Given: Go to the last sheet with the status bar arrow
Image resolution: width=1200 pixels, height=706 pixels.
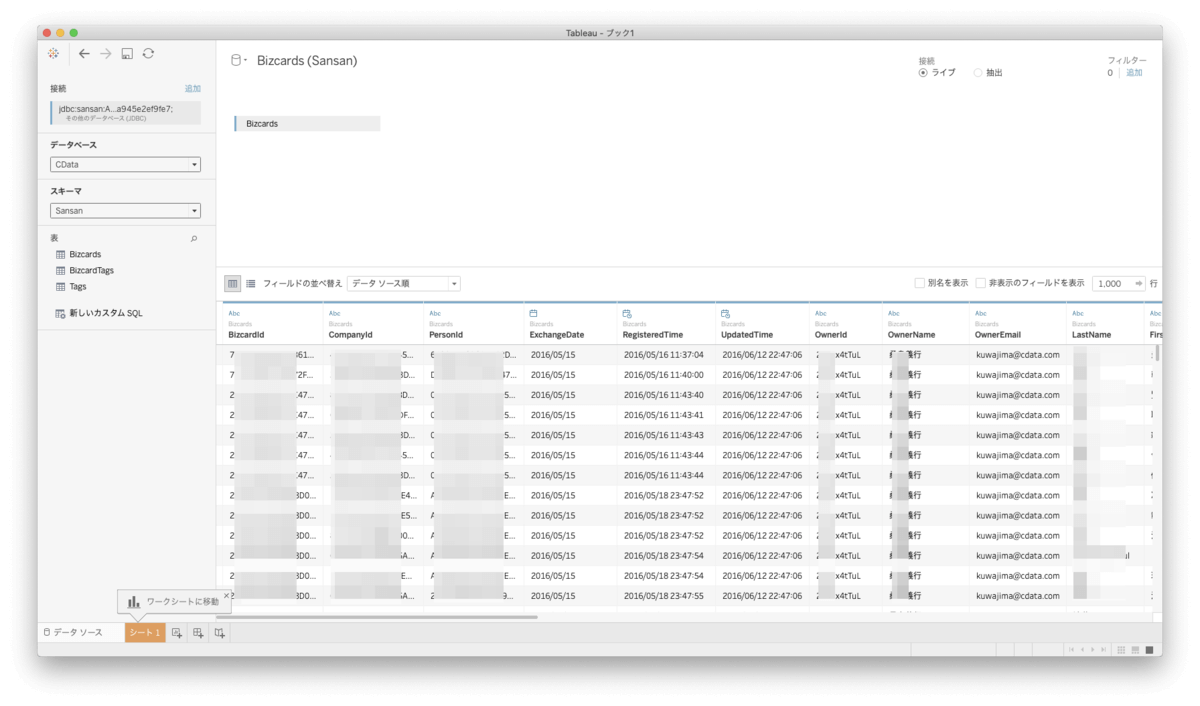Looking at the screenshot, I should [1103, 650].
